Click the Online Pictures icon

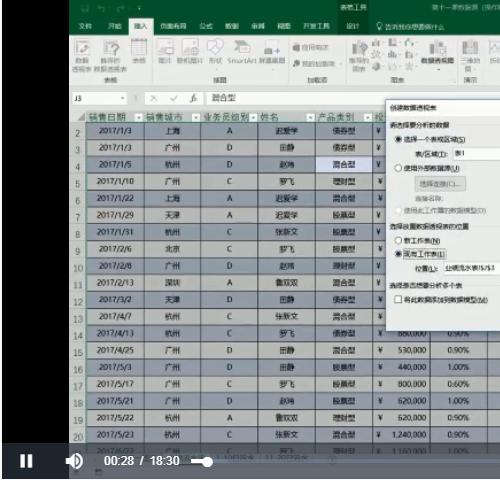(190, 51)
